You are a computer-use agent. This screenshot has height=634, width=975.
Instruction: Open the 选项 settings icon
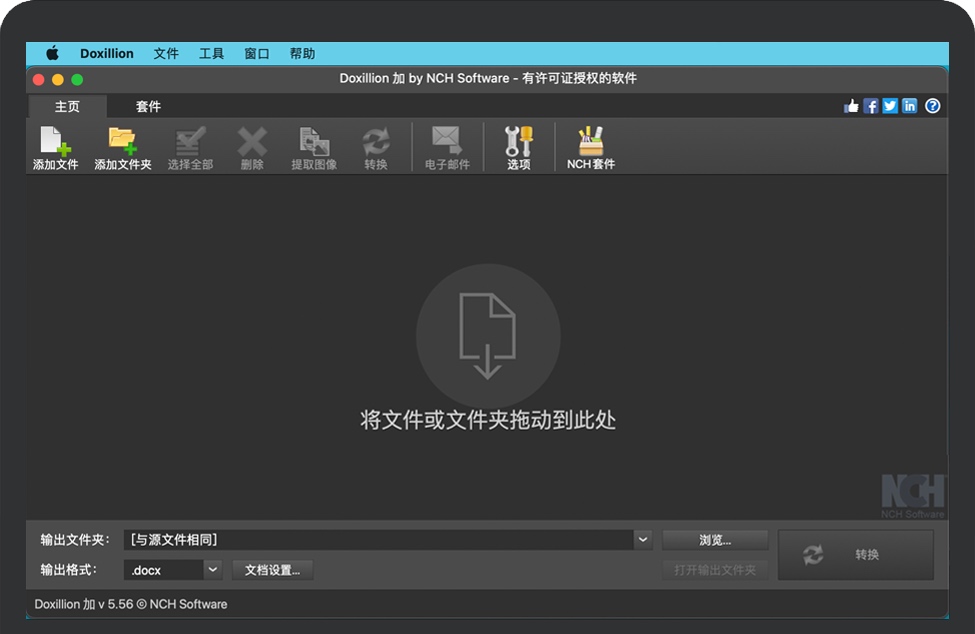519,145
